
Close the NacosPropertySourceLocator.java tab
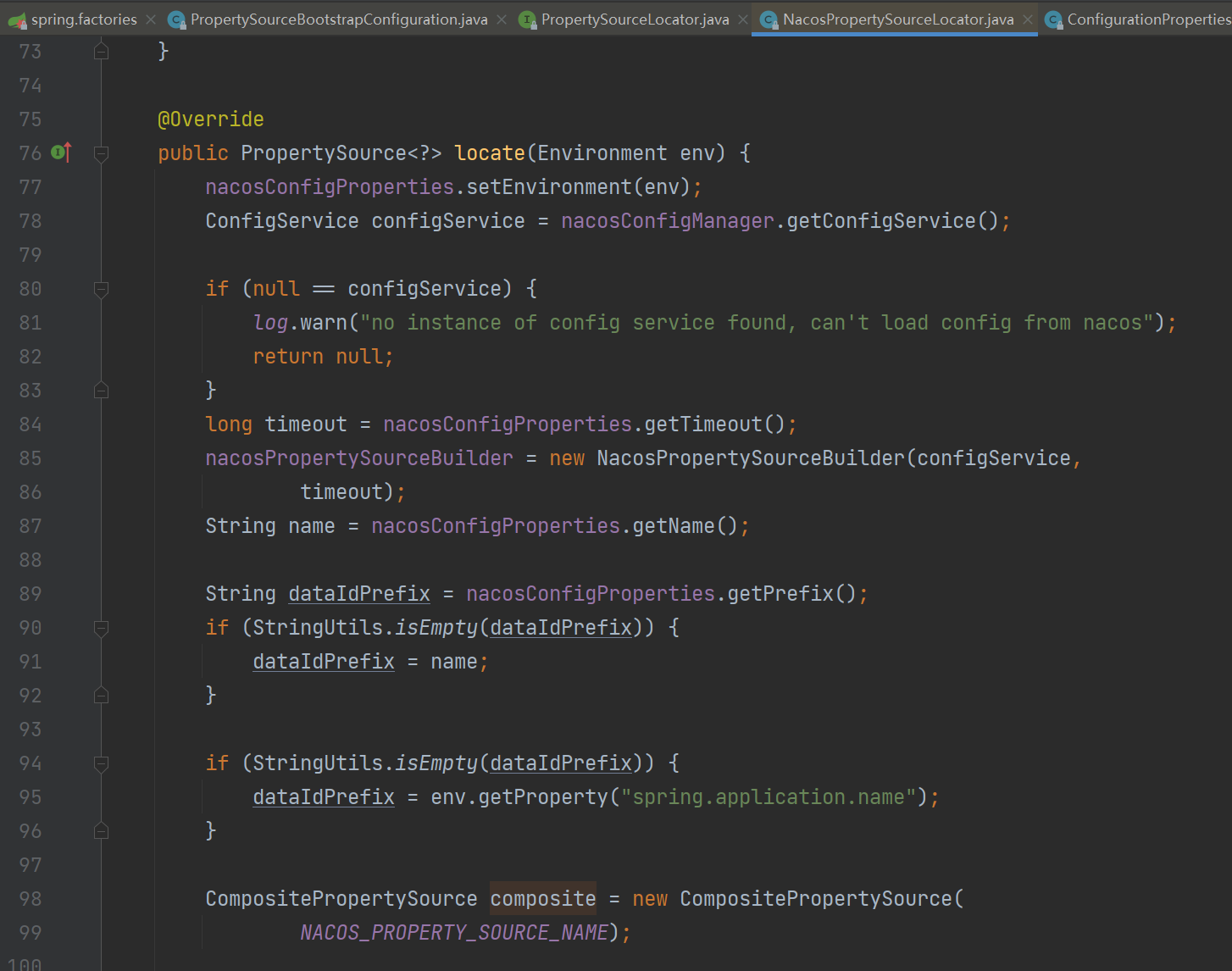(x=1028, y=19)
